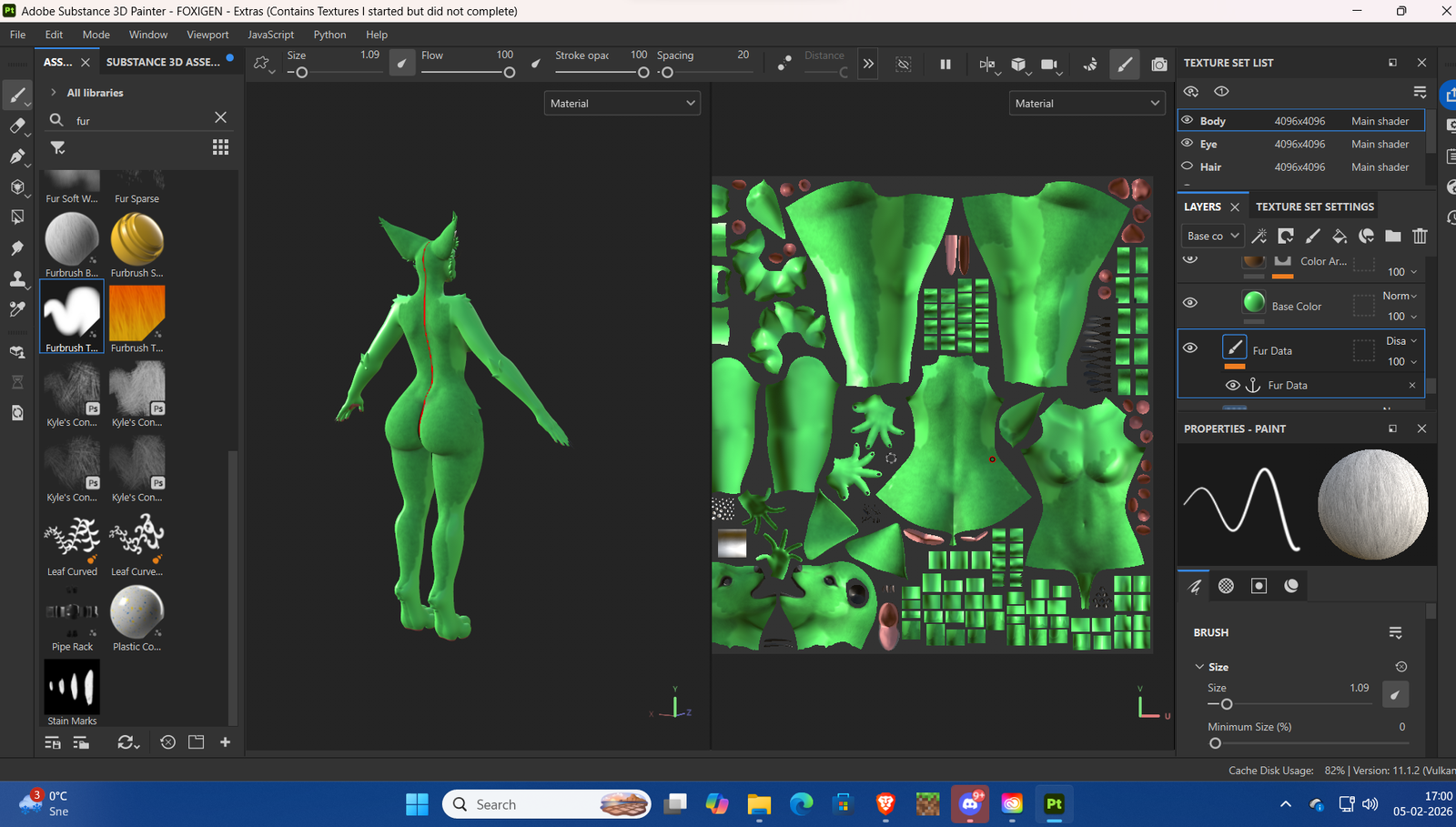Screen dimensions: 1456x827
Task: Open the Viewport menu
Action: click(x=207, y=35)
